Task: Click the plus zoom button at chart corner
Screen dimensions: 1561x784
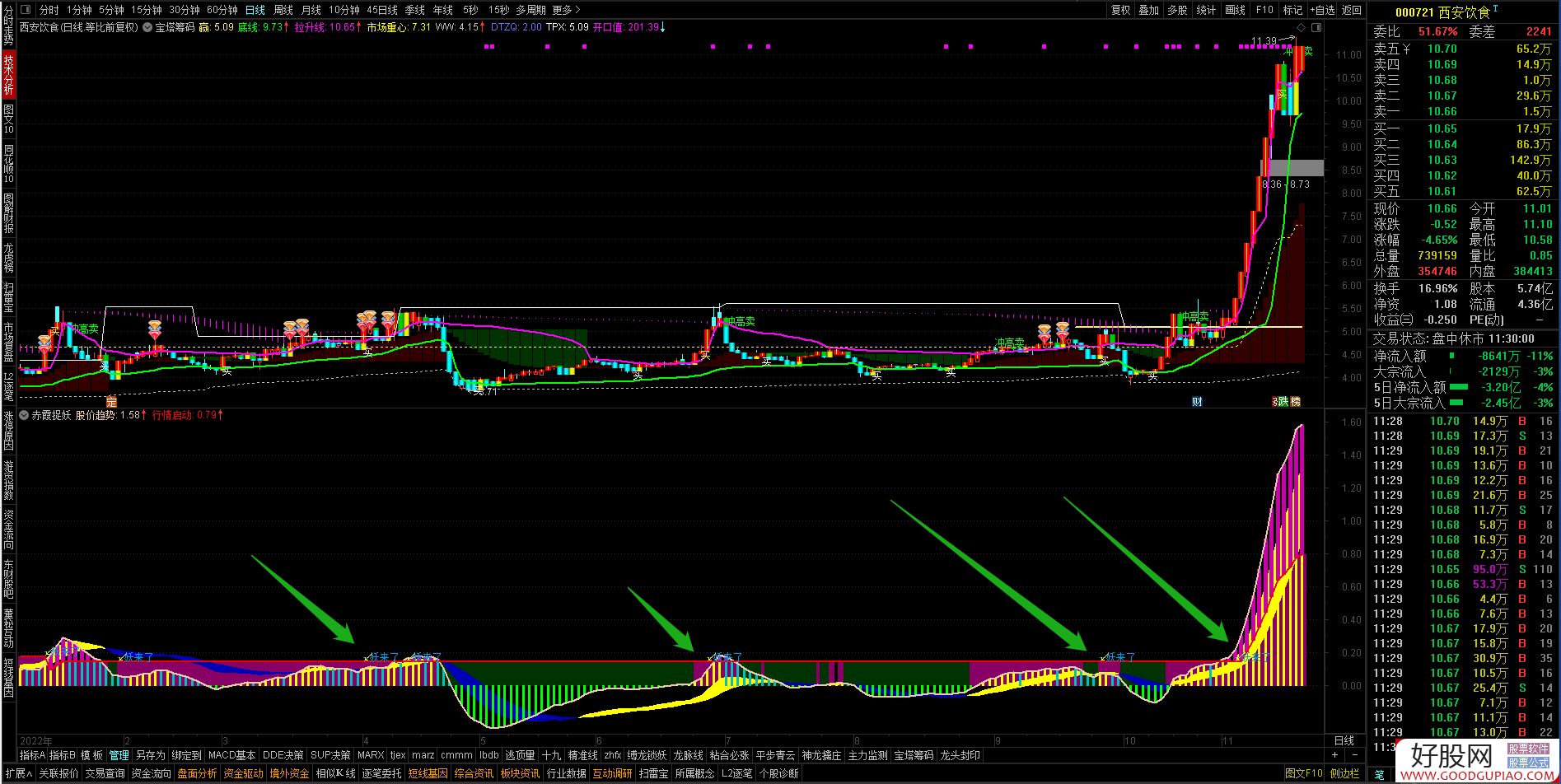Action: tap(1334, 755)
